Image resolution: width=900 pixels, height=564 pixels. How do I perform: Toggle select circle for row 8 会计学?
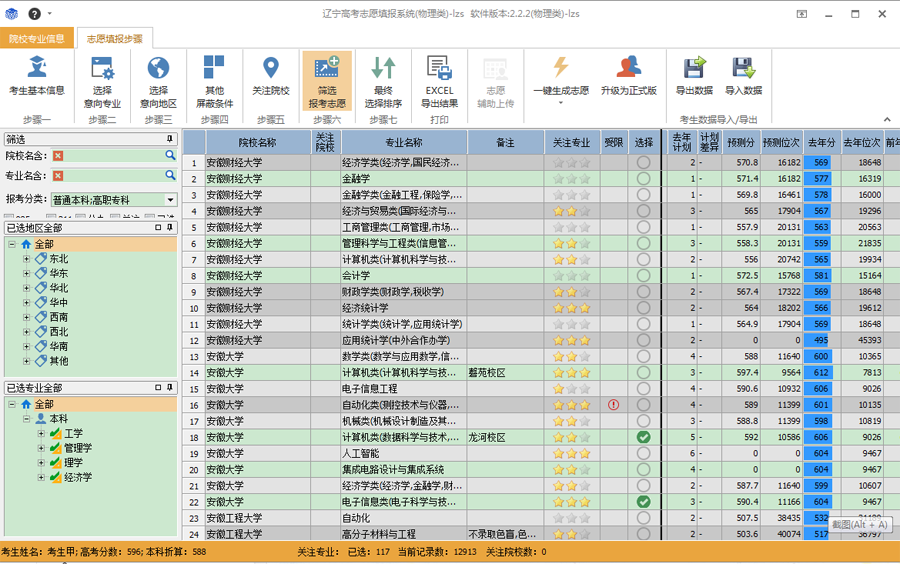(643, 275)
